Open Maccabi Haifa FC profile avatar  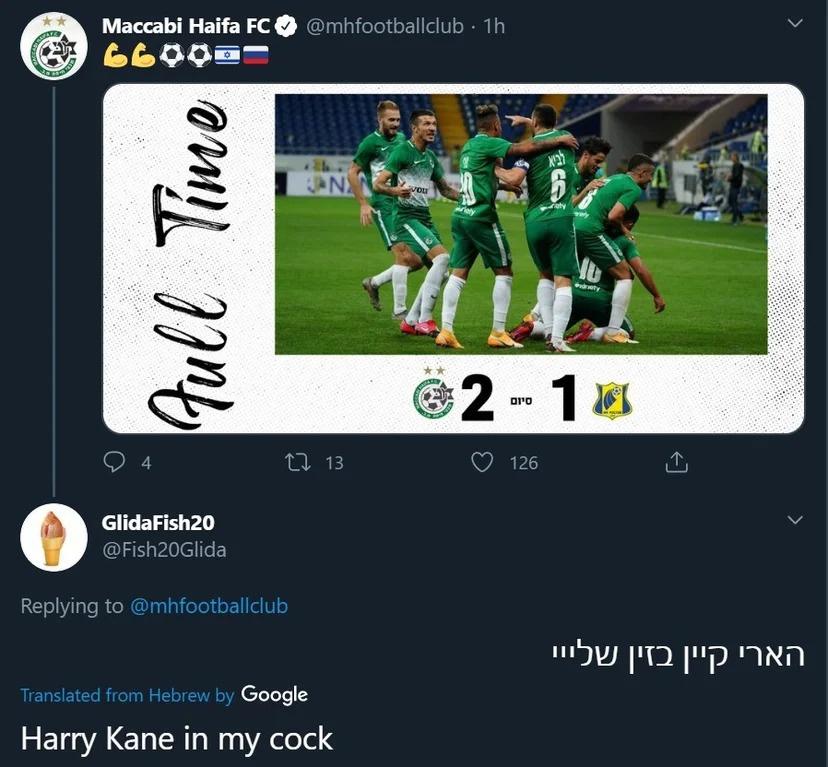click(54, 46)
